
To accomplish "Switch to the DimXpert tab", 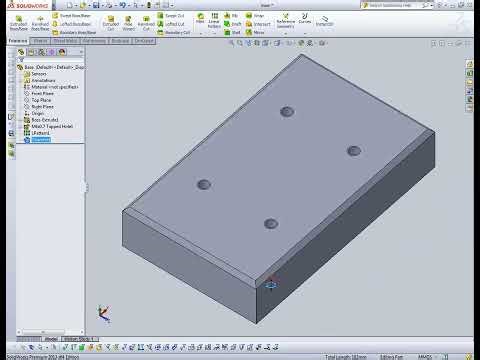I will point(144,41).
